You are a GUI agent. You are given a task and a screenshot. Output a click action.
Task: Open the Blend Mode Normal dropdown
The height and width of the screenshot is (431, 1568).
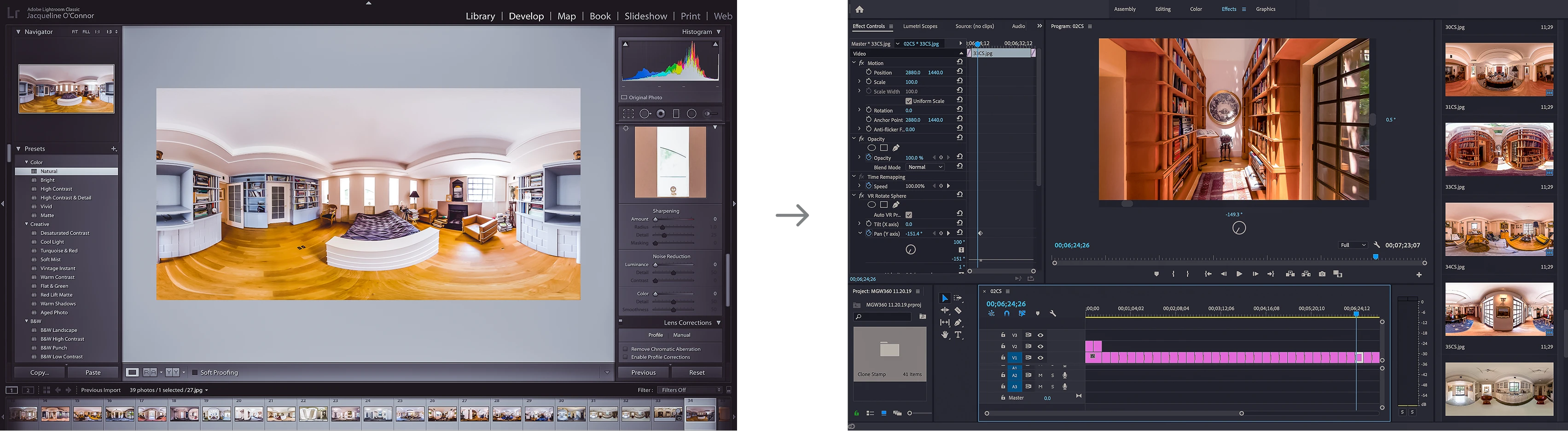(925, 167)
